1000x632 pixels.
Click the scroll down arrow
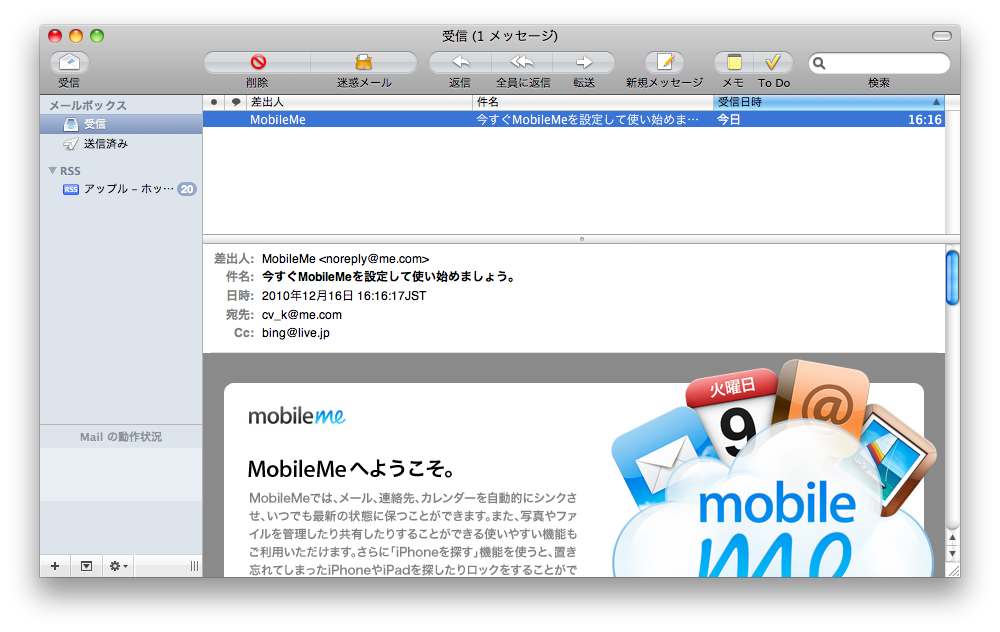952,554
